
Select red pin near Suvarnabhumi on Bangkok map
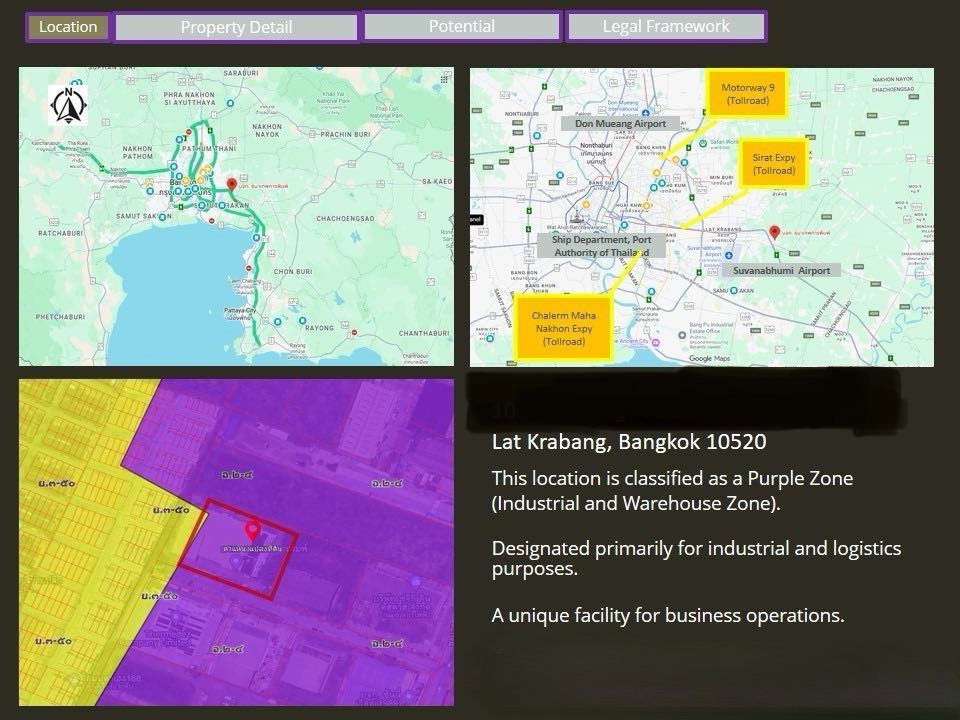[774, 233]
